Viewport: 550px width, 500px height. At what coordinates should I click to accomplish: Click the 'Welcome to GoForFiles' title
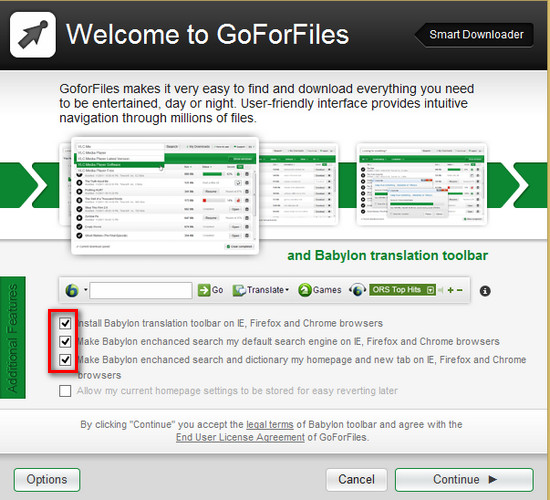point(208,34)
